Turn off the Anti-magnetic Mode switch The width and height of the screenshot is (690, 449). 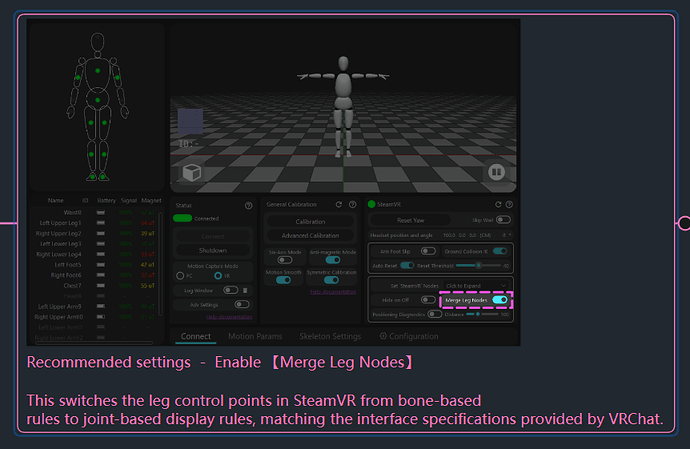click(x=332, y=260)
